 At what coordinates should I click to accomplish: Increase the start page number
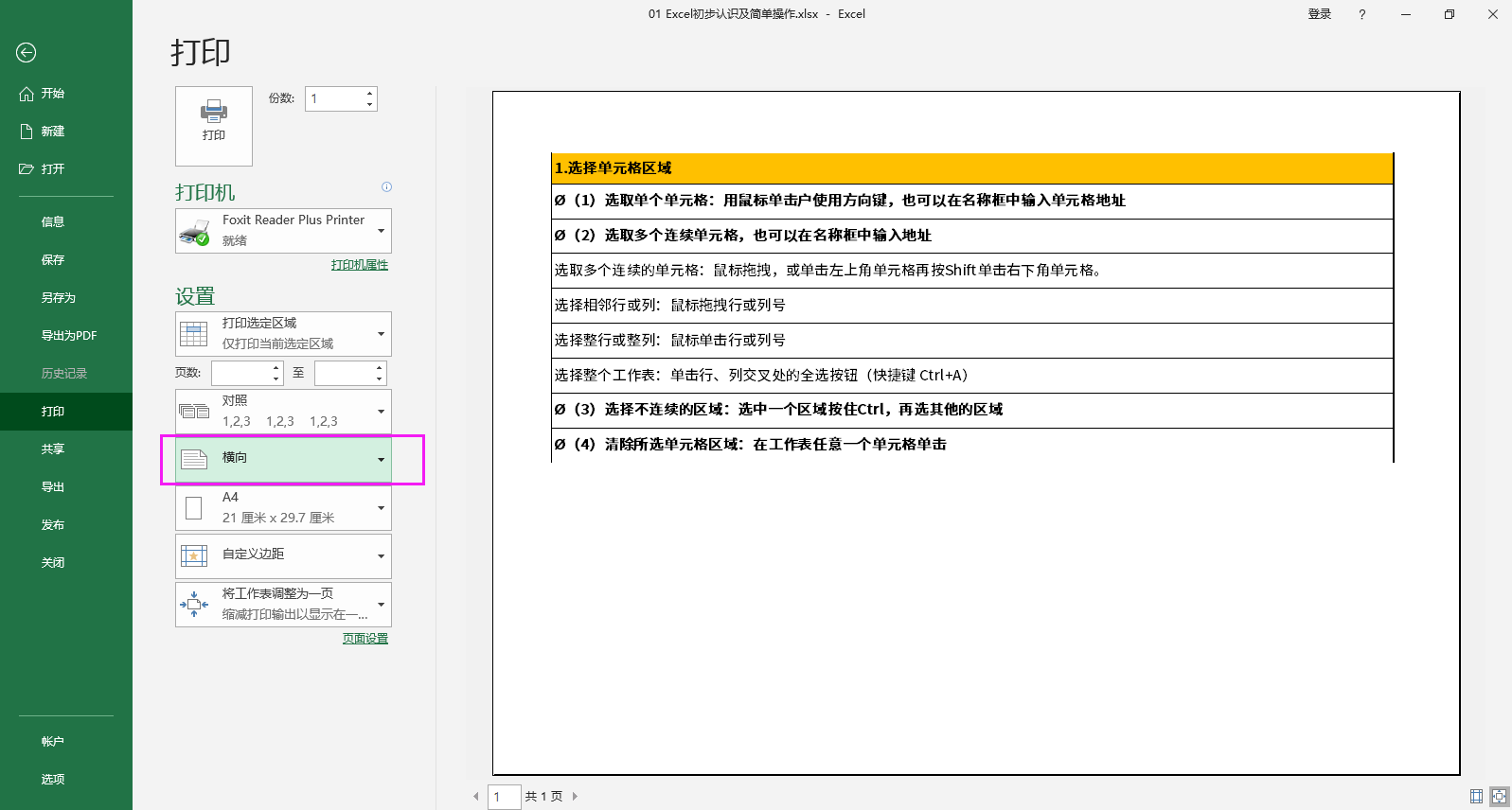coord(276,367)
